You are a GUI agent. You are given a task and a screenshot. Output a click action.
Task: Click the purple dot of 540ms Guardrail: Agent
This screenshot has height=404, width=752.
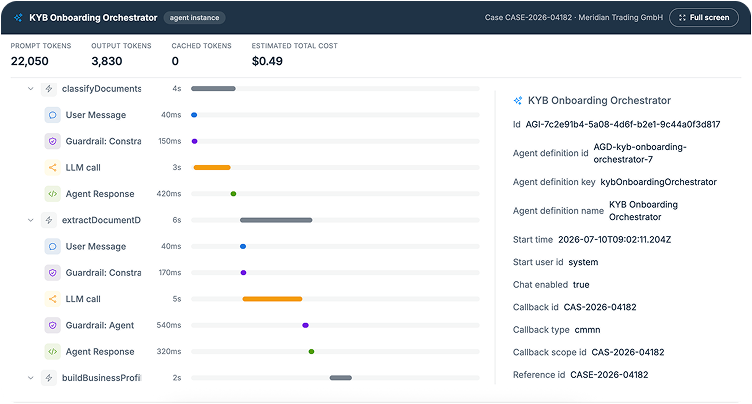point(306,325)
